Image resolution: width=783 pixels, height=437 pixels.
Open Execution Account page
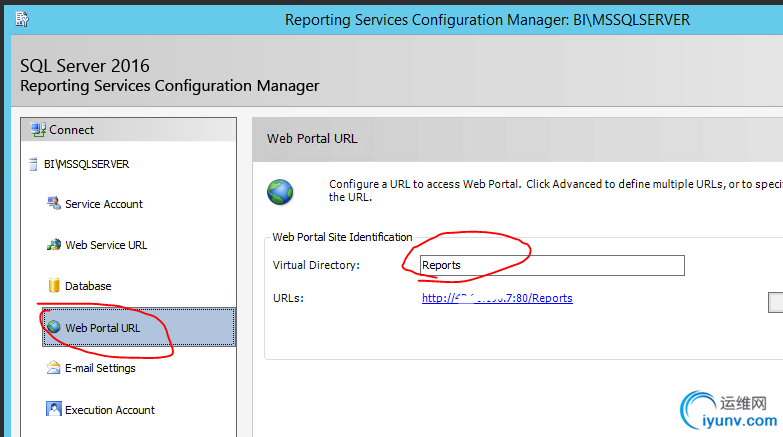pos(110,410)
